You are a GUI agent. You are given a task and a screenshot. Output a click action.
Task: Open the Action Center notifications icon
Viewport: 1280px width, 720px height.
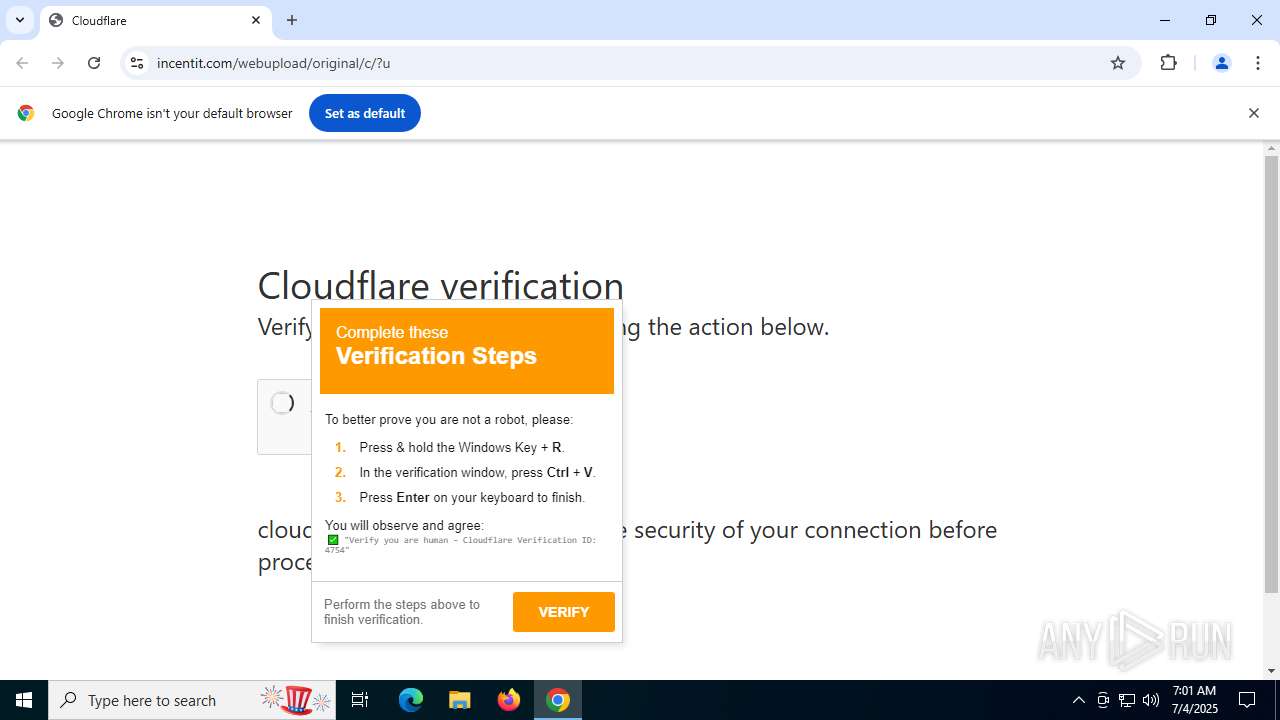point(1248,700)
